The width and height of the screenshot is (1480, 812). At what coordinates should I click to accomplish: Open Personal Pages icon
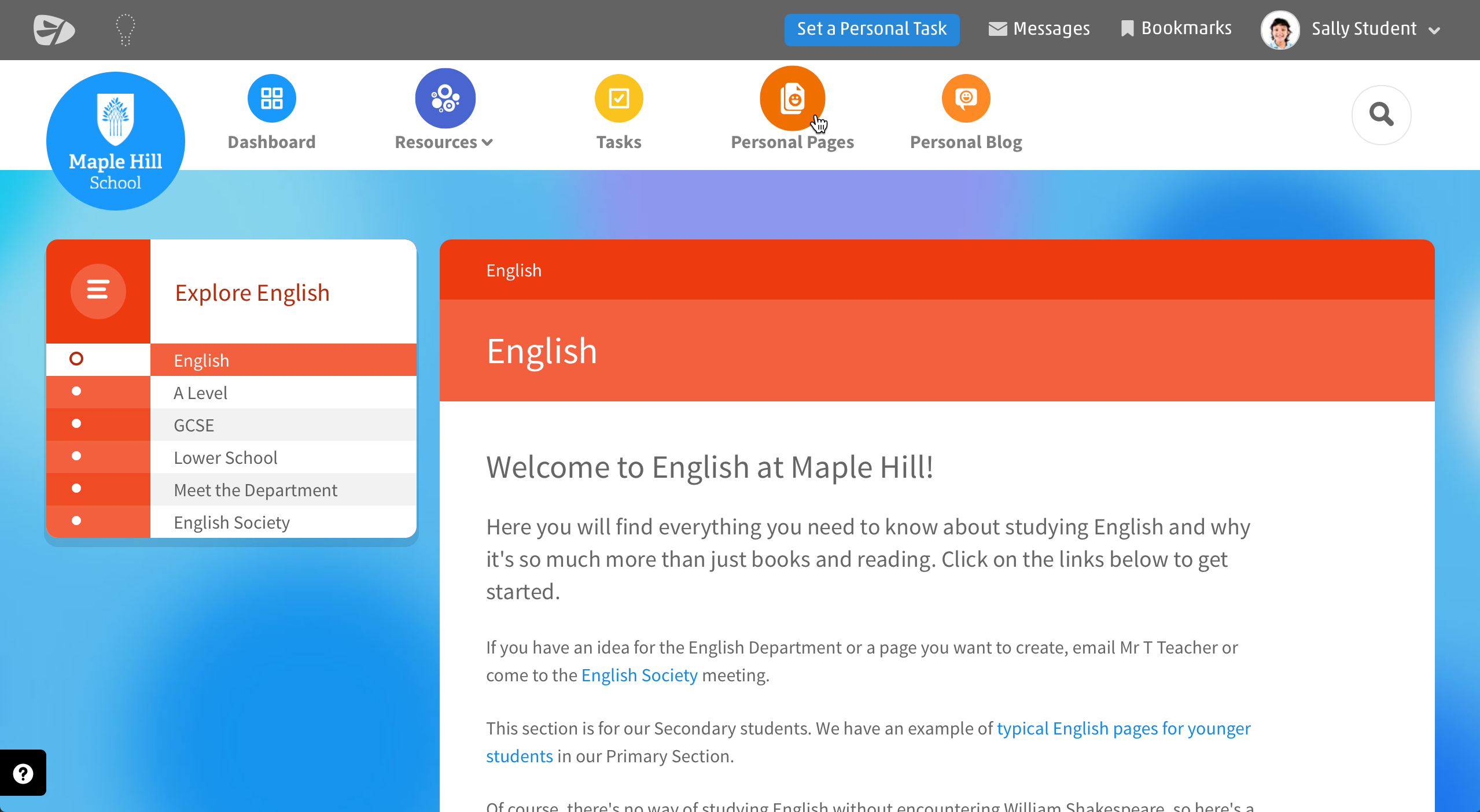[x=791, y=99]
